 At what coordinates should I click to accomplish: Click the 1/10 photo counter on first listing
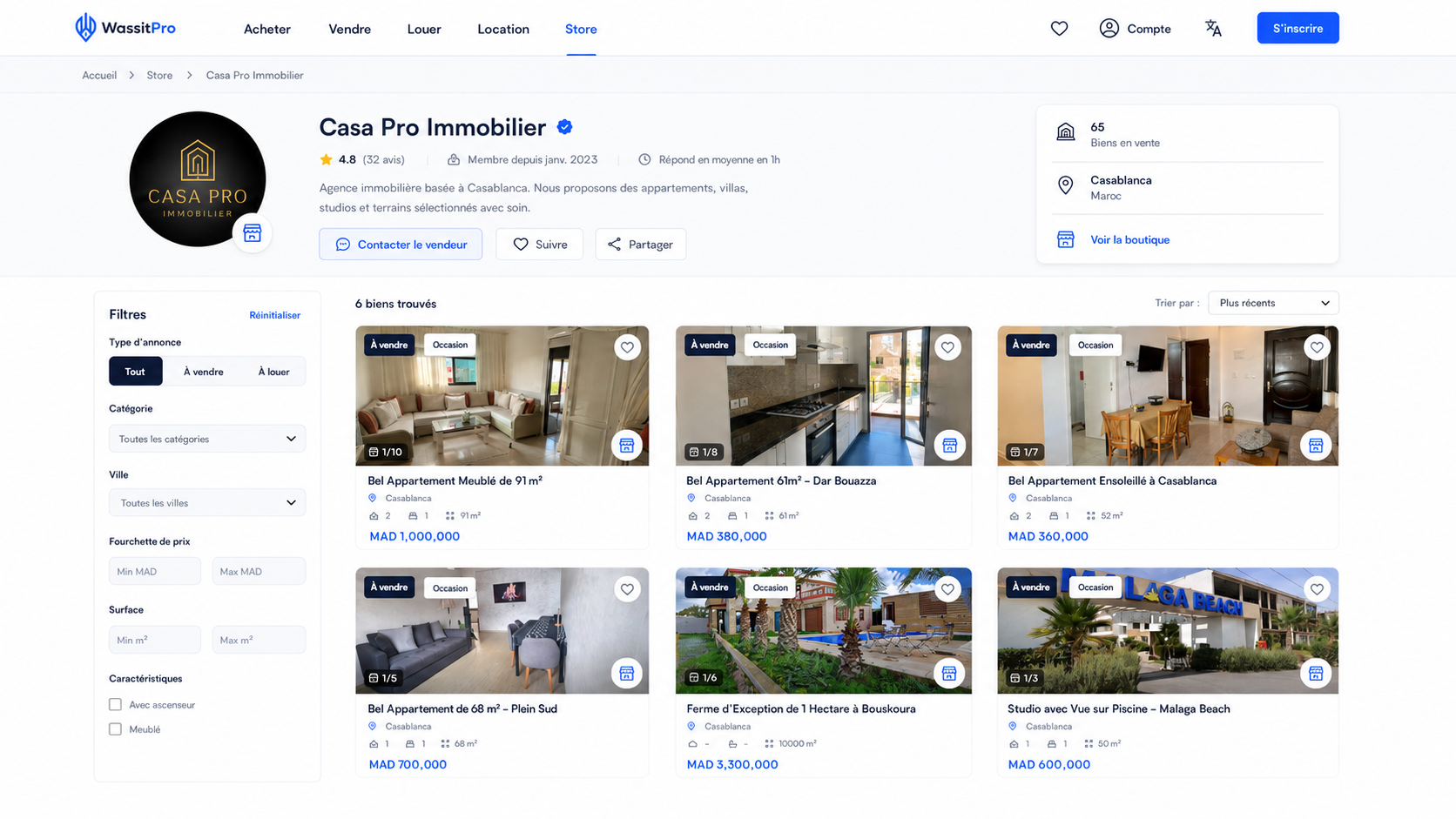pos(386,452)
